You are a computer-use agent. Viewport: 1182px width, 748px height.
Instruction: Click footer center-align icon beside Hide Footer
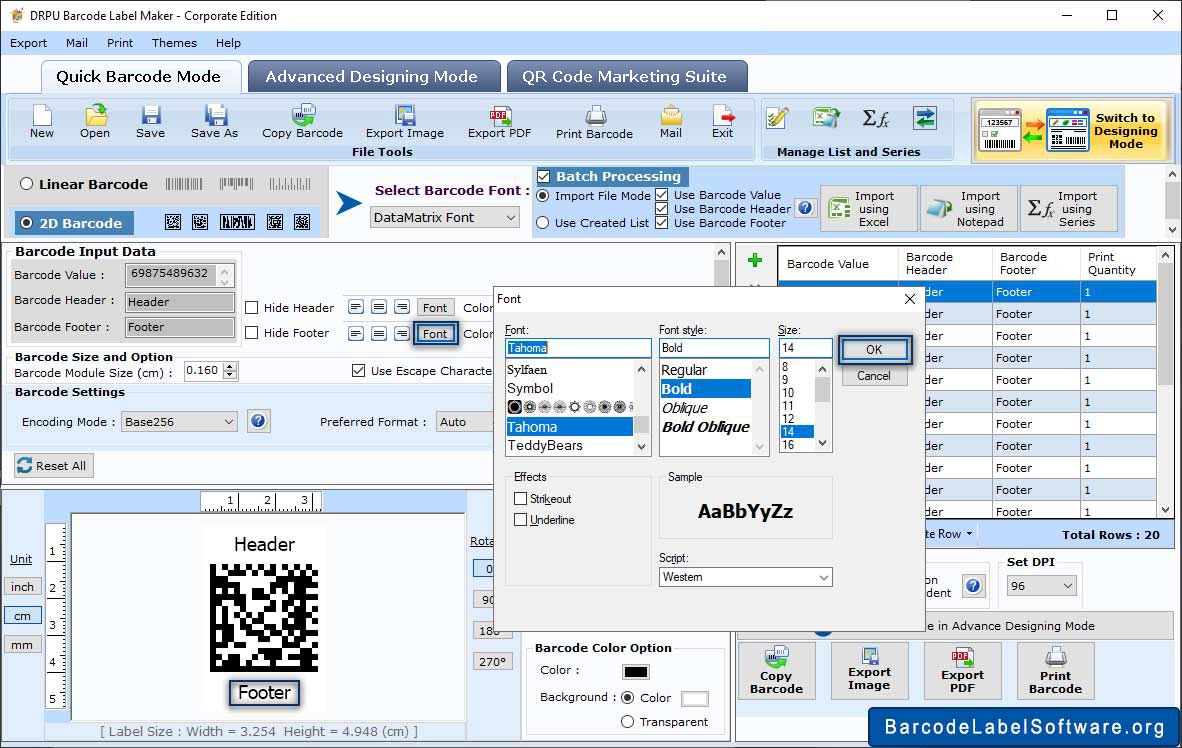tap(379, 333)
